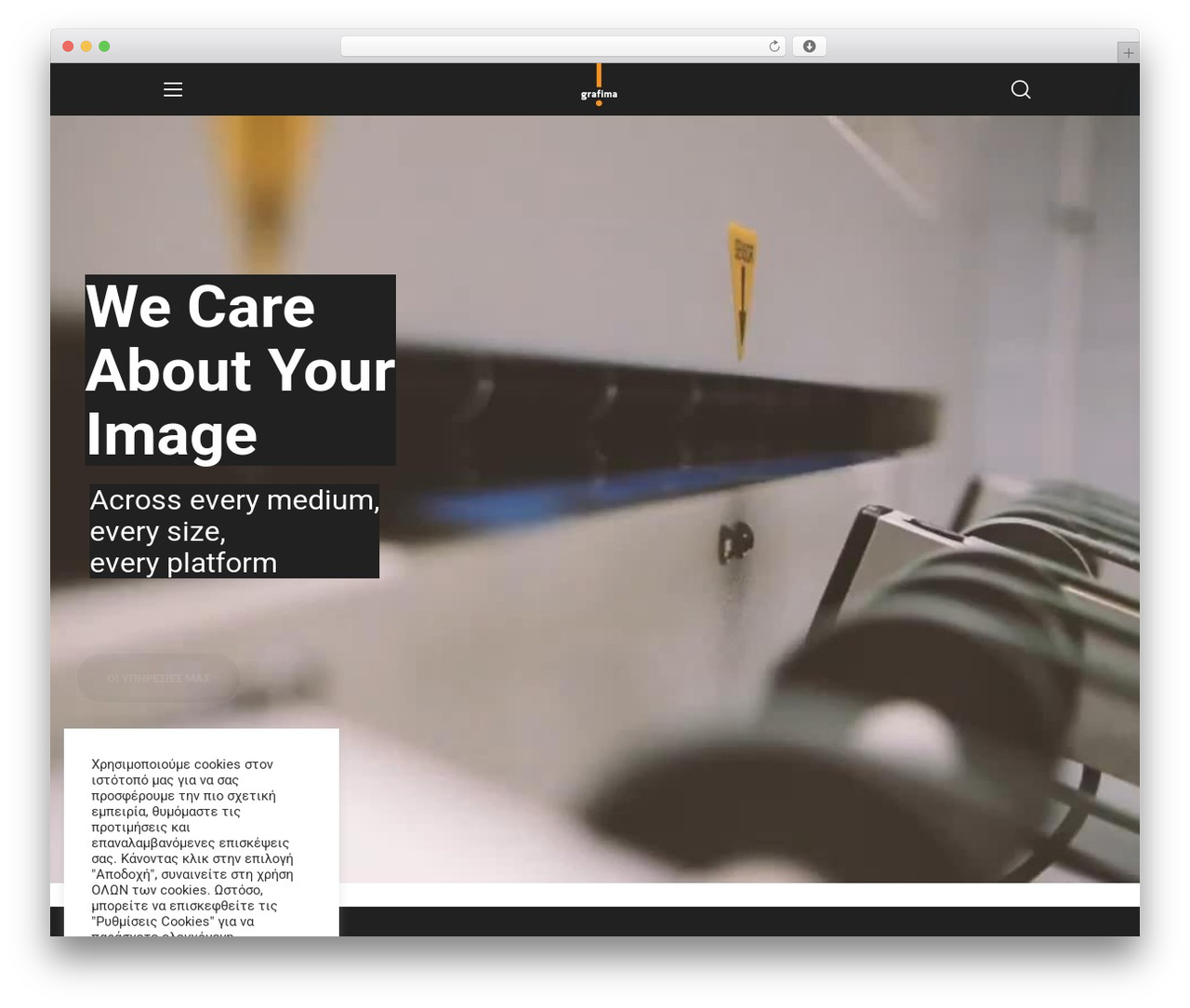
Task: Click the browser address bar
Action: click(563, 46)
